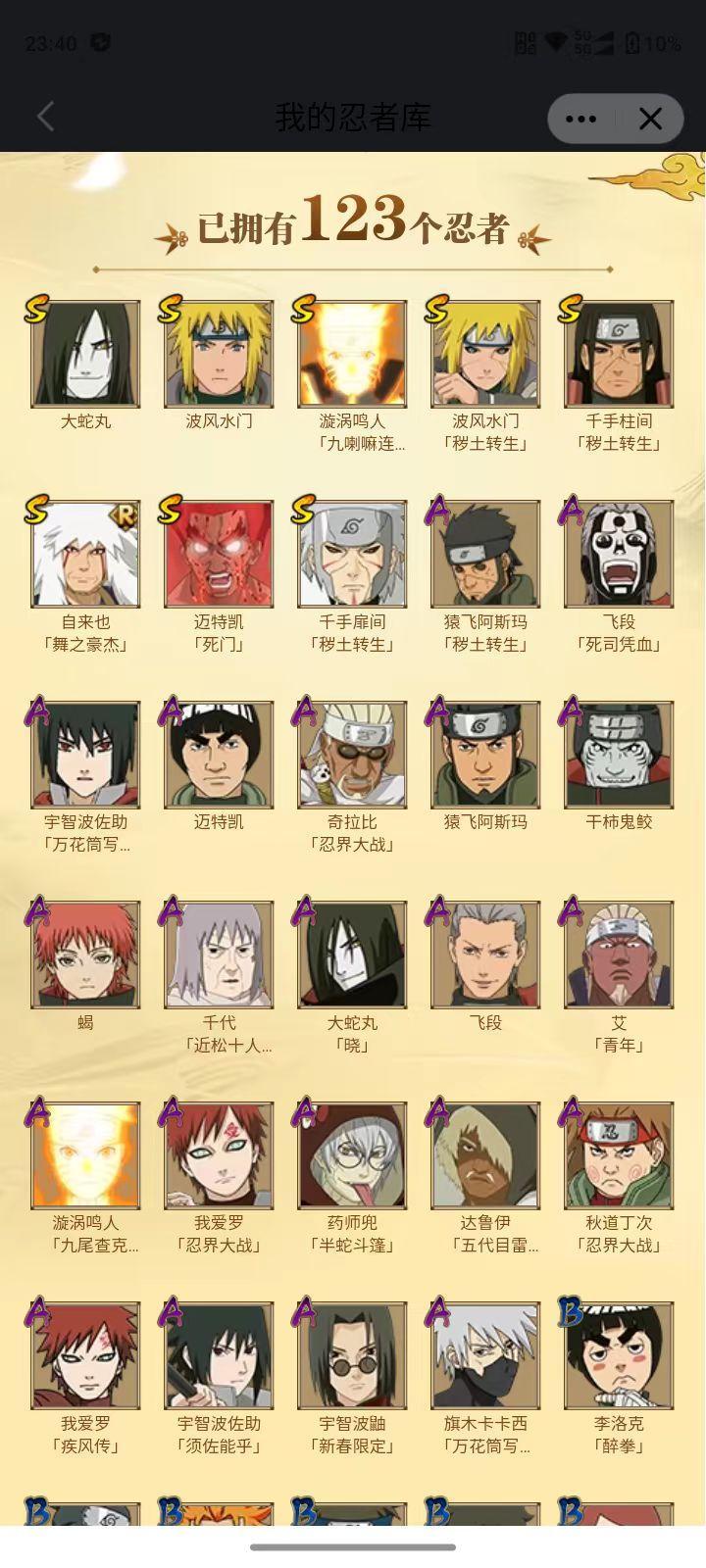Screen dimensions: 706x1568
Task: Open the three-dots more menu
Action: pyautogui.click(x=580, y=119)
